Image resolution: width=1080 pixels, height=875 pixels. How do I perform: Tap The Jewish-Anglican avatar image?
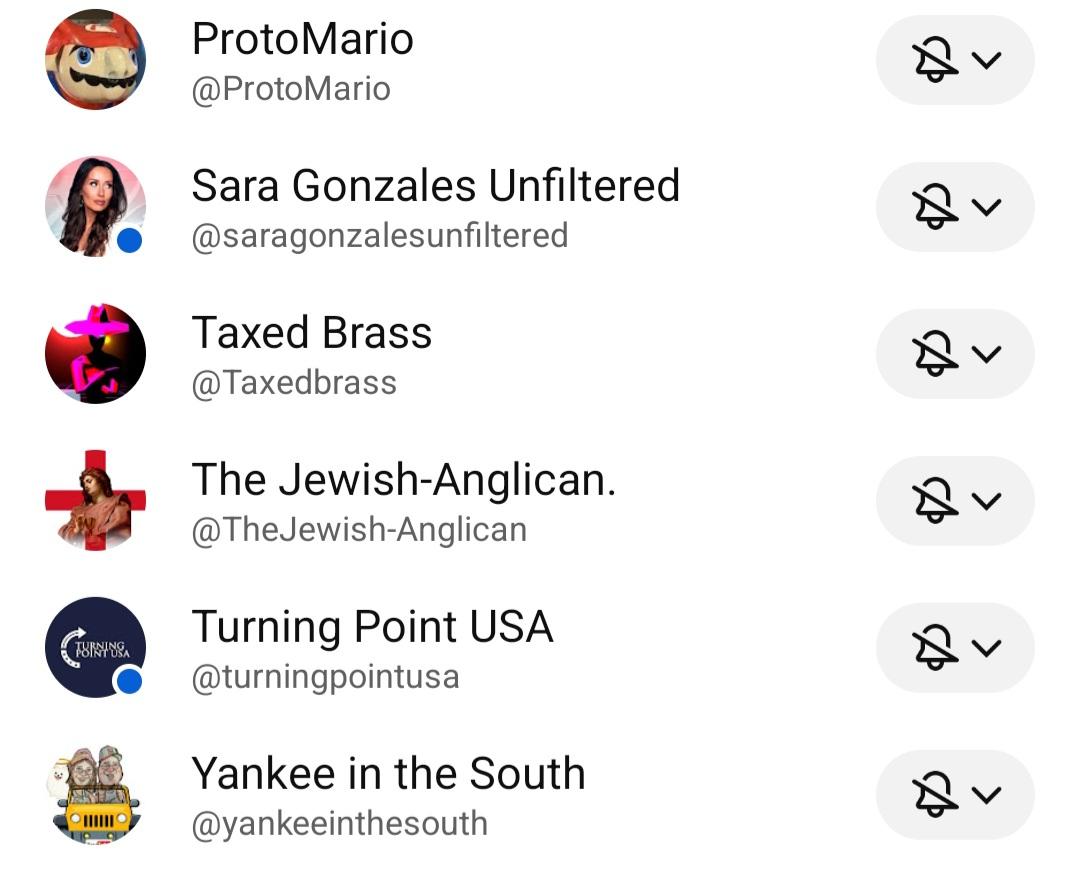(95, 501)
